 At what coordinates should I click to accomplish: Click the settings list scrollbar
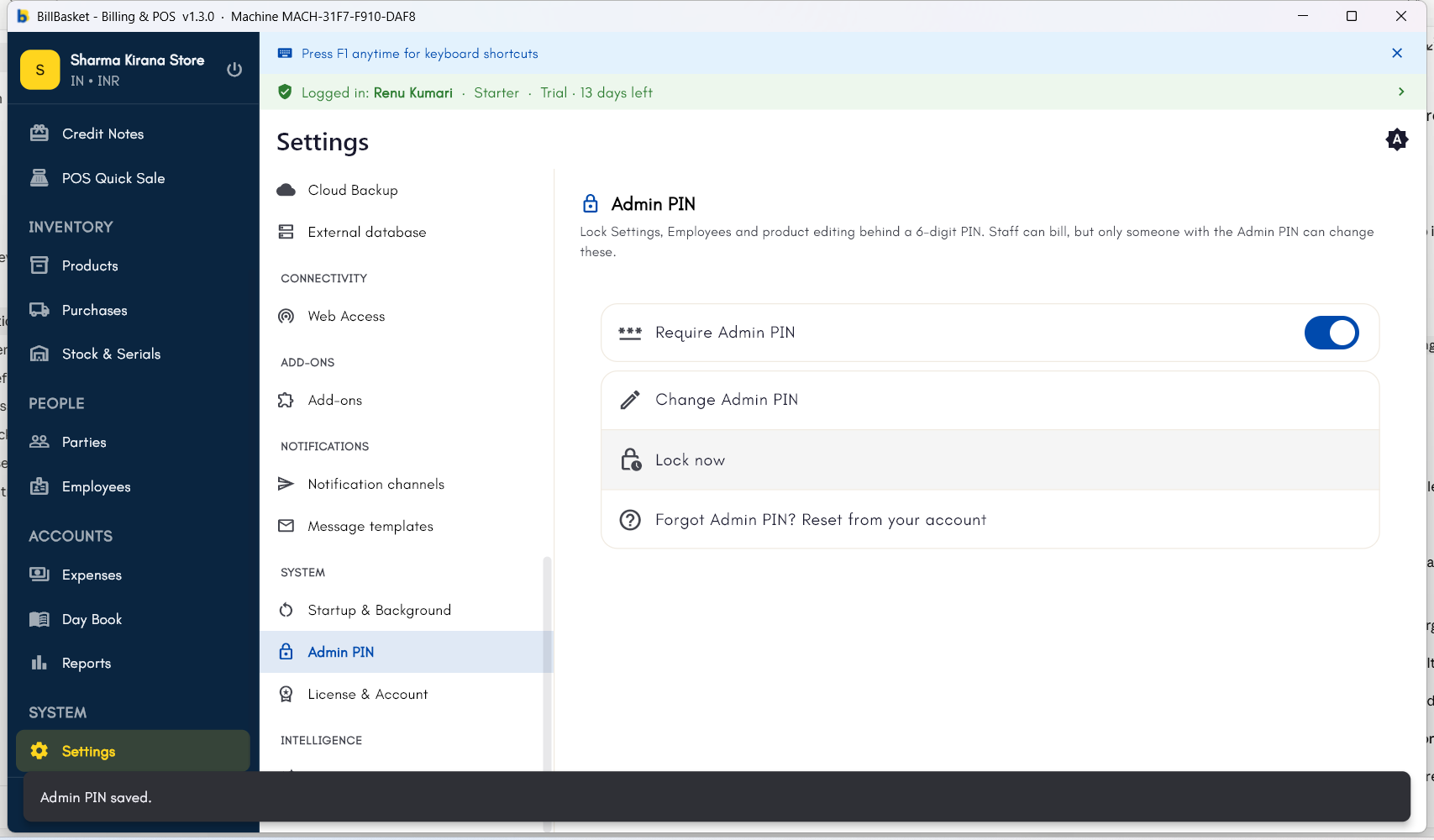(x=547, y=664)
